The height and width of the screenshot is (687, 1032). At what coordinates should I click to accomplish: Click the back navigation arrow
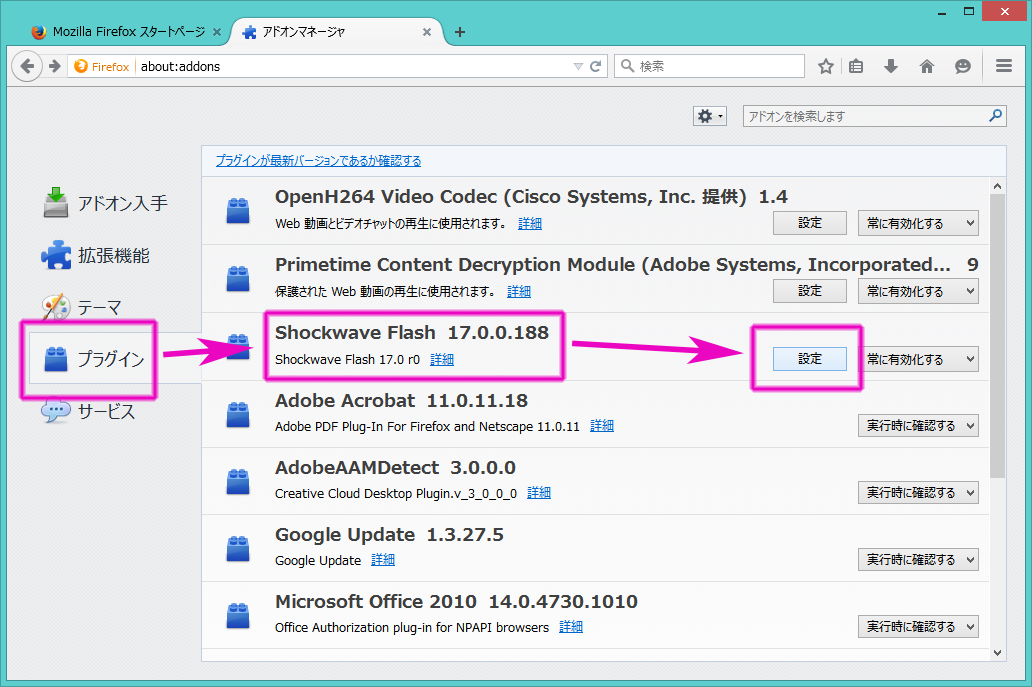28,66
